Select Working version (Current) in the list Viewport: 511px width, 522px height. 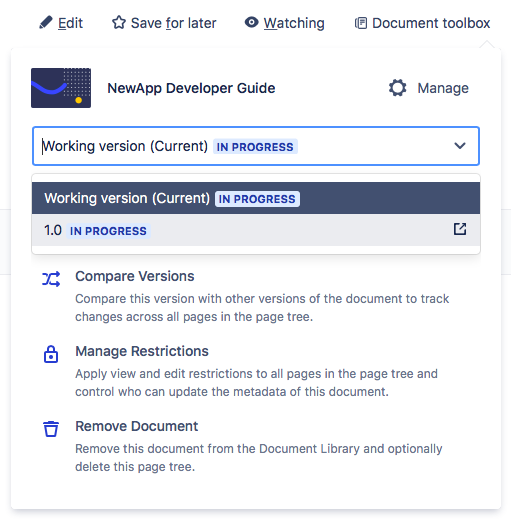point(256,198)
